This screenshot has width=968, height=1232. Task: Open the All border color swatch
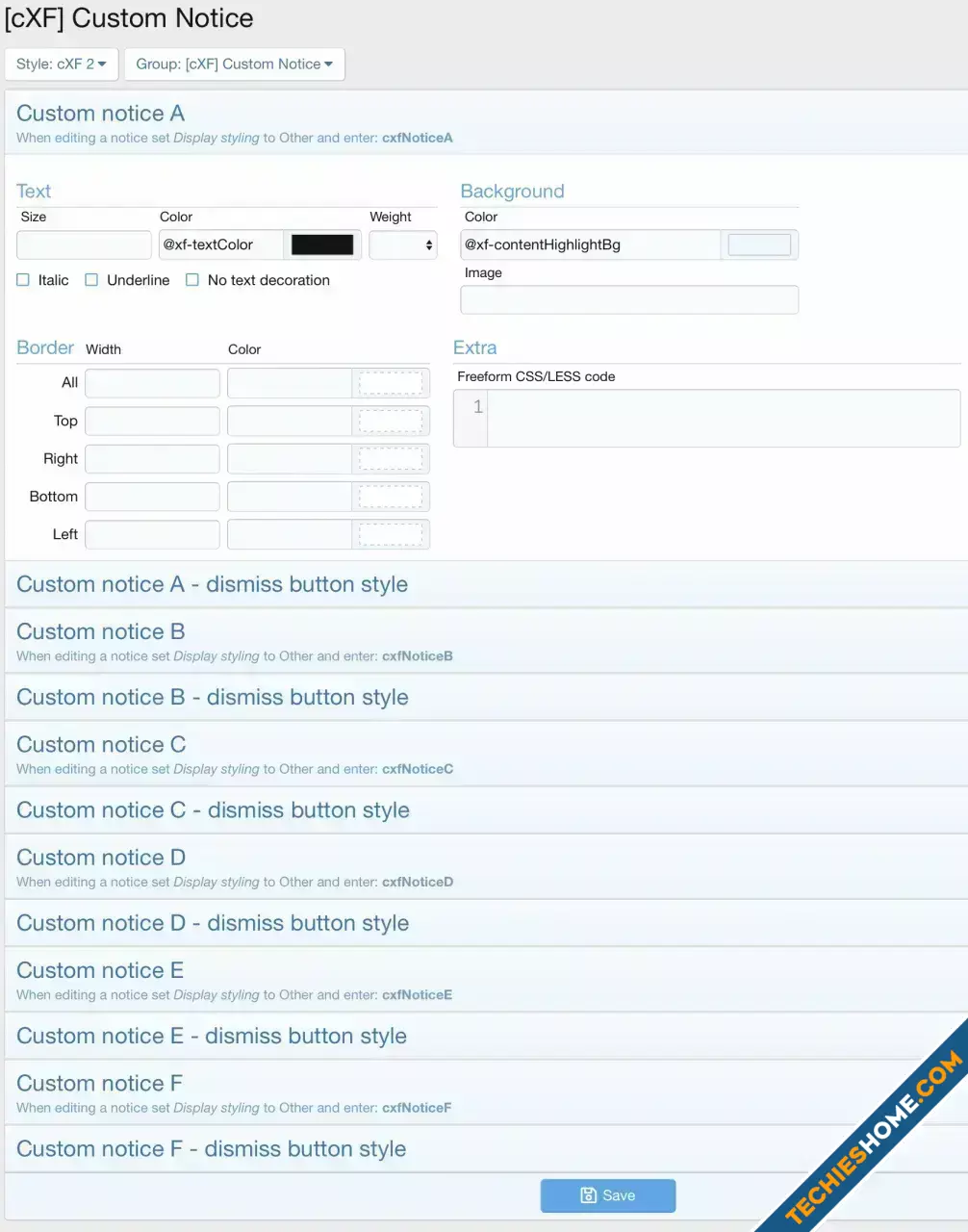391,383
